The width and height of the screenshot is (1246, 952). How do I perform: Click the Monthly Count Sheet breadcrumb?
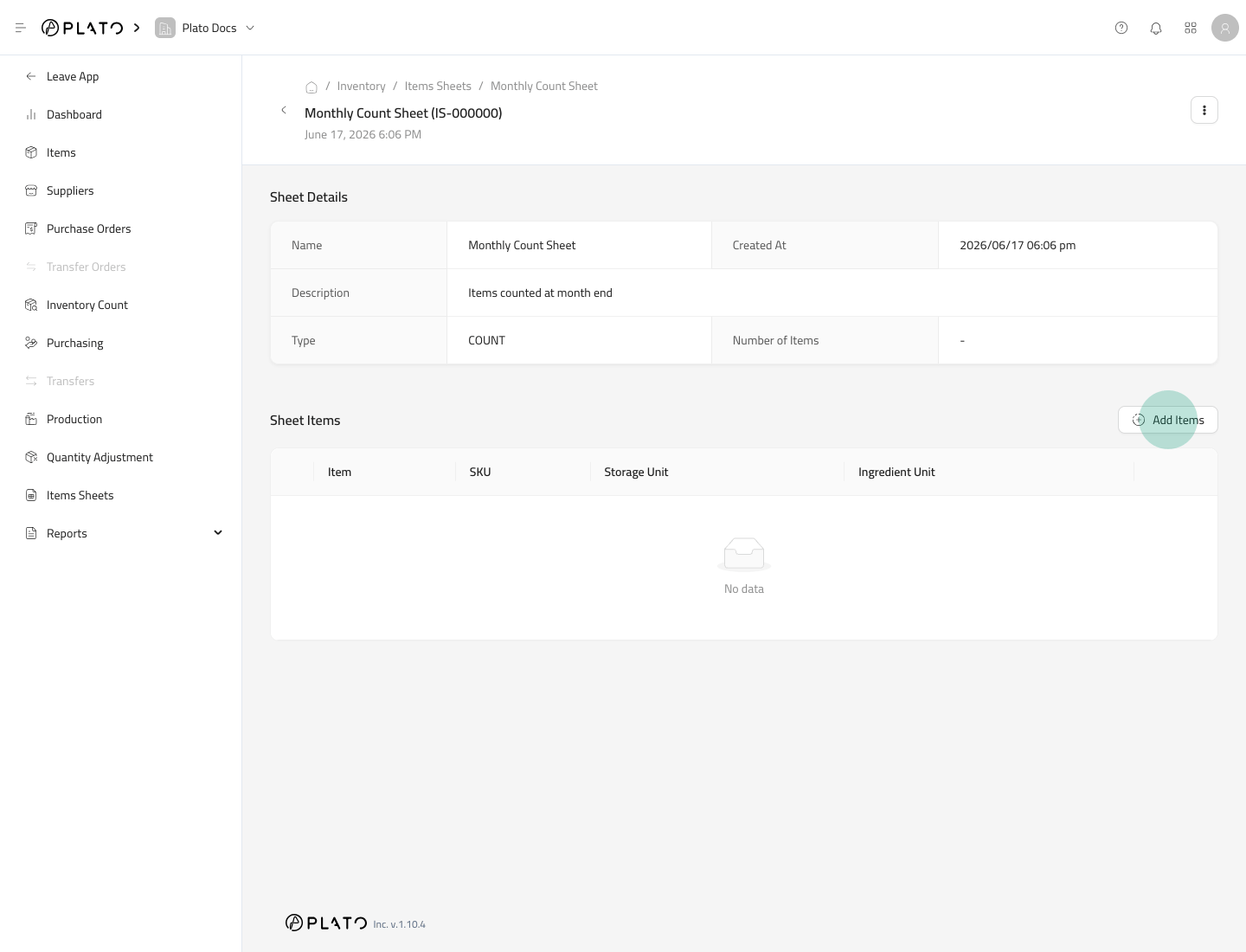coord(544,86)
